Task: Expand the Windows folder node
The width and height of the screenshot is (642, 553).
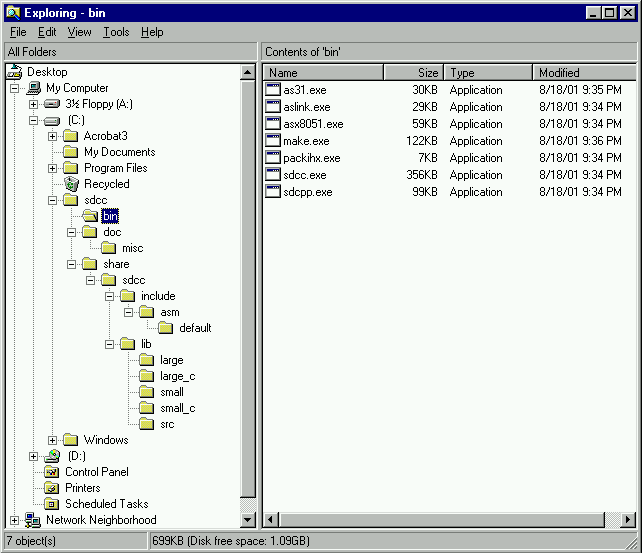Action: pyautogui.click(x=52, y=440)
